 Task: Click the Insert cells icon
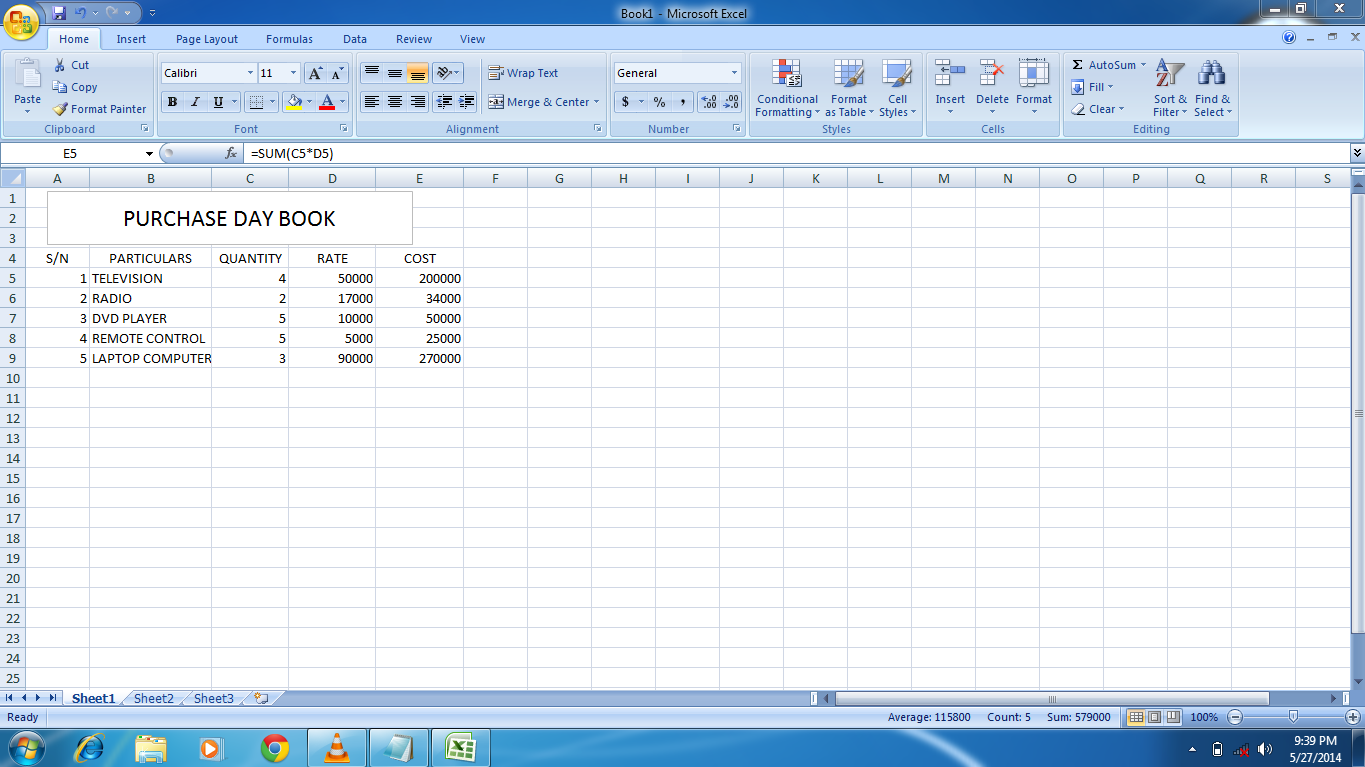(950, 72)
